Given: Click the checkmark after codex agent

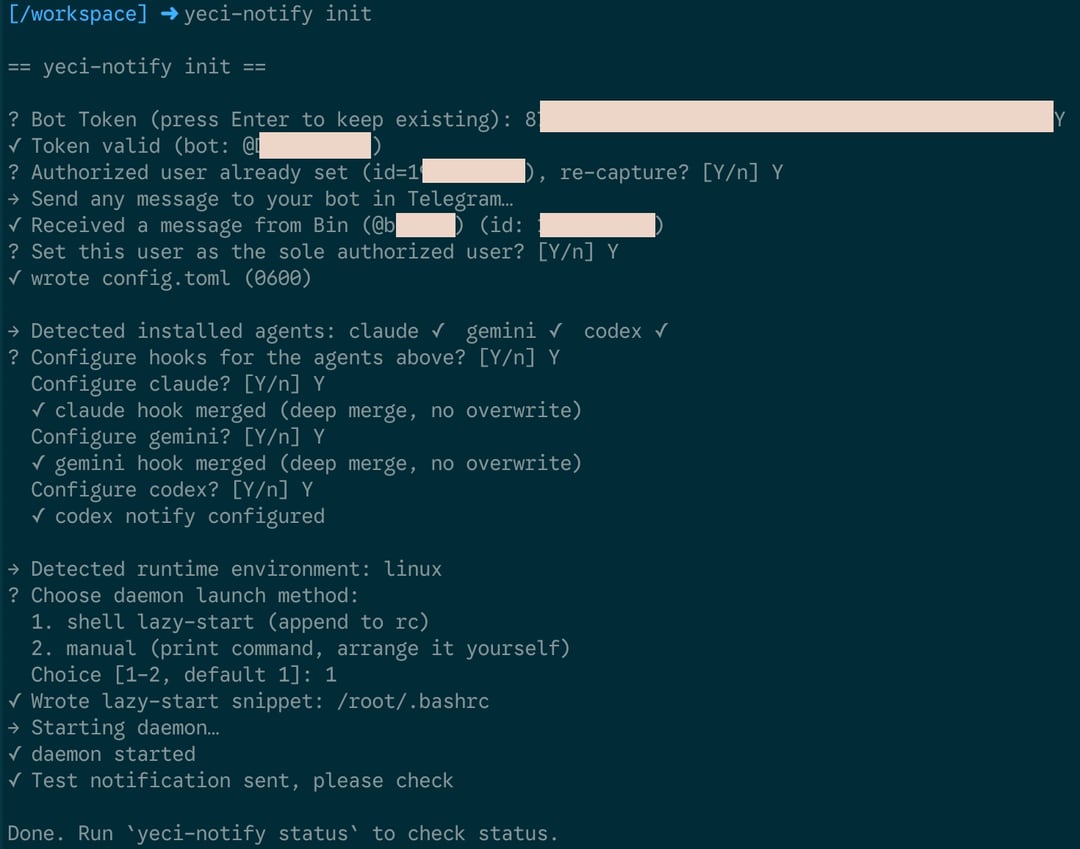Looking at the screenshot, I should 661,331.
